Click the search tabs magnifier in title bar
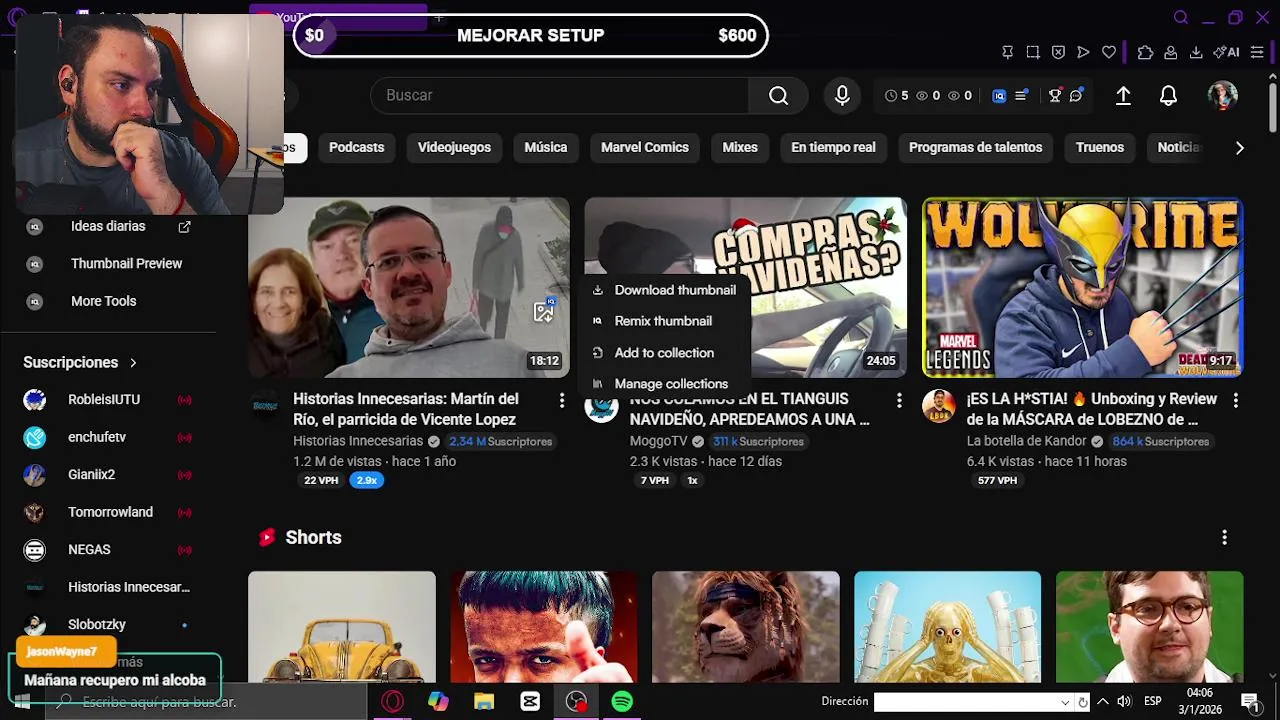Screen dimensions: 1280x720 tap(1181, 17)
